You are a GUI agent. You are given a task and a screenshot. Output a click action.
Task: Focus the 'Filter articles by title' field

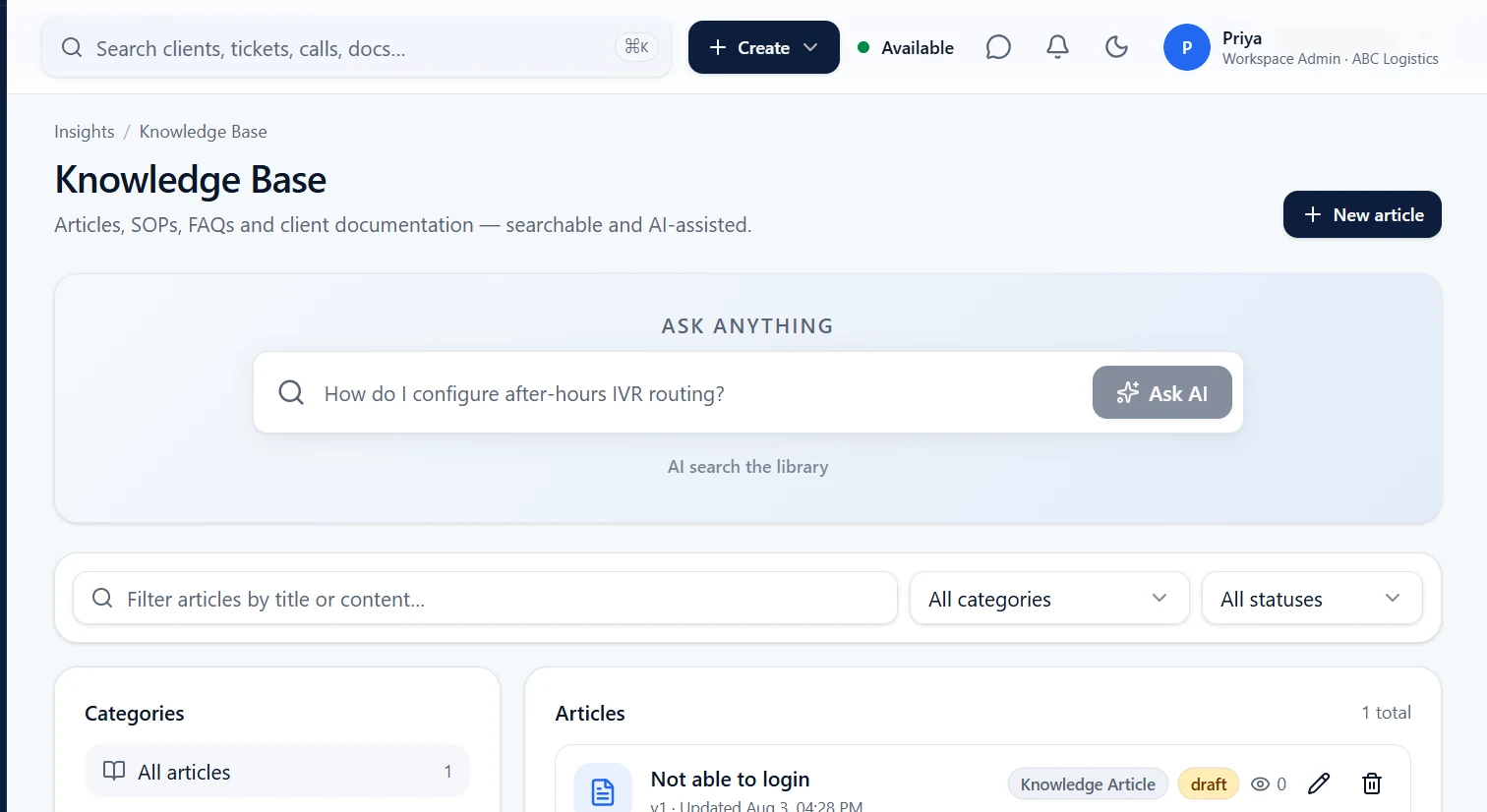click(485, 598)
